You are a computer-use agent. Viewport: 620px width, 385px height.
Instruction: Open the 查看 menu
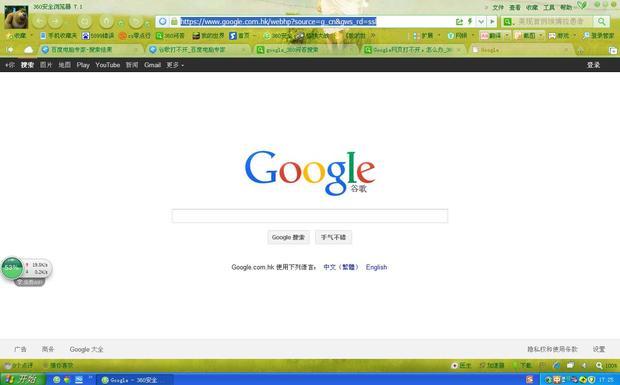coord(515,8)
